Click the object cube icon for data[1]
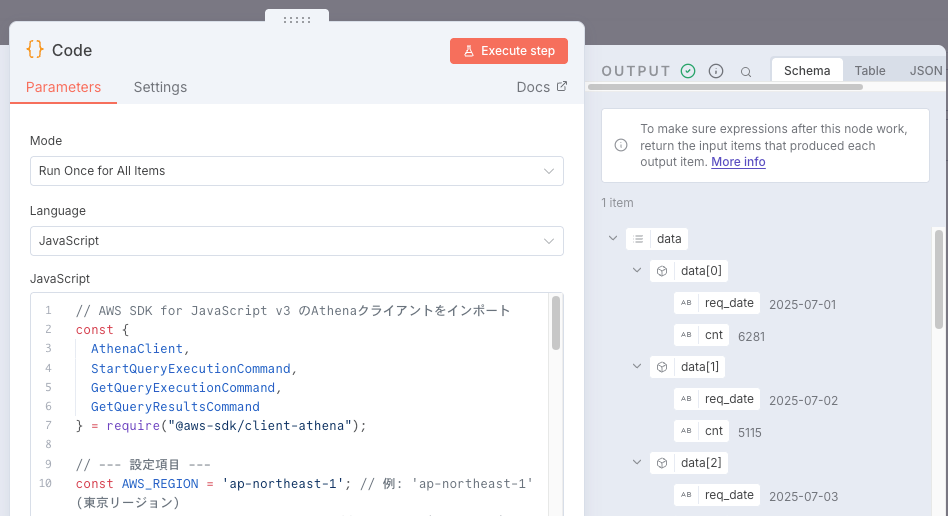Screen dimensions: 948x516 [x=662, y=367]
